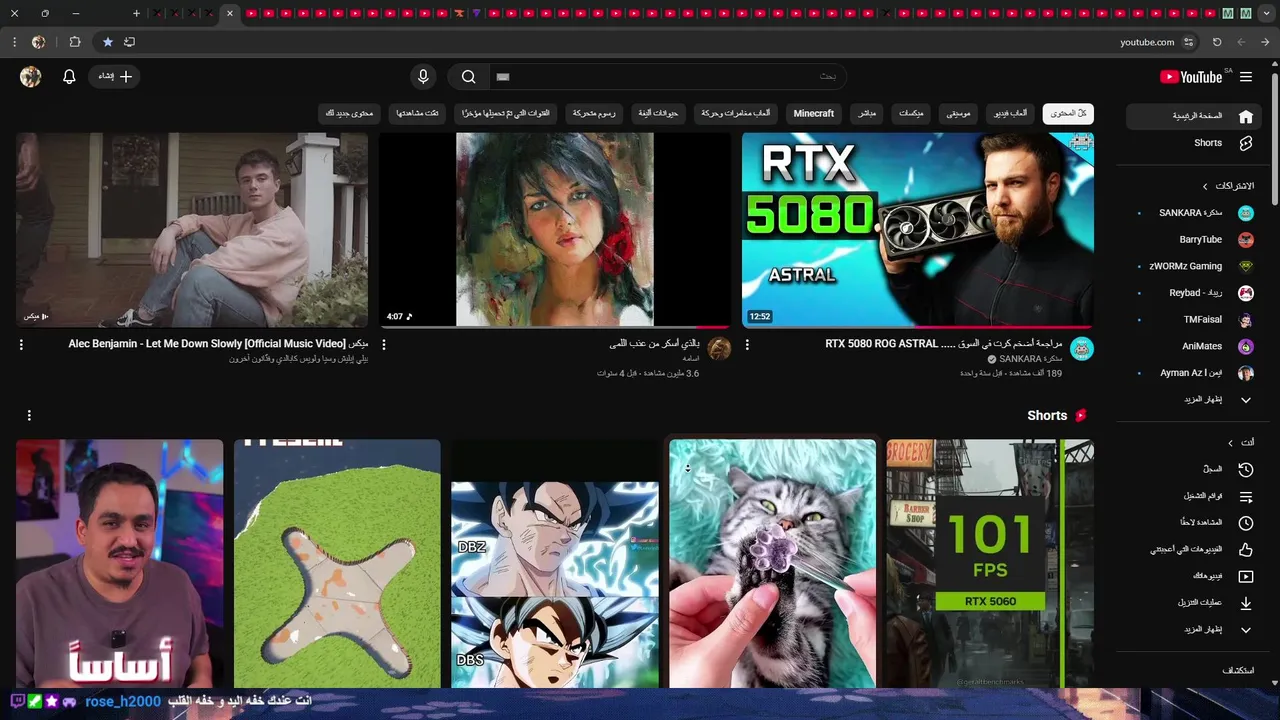Open options for Alec Benjamin video
This screenshot has height=720, width=1280.
(x=21, y=345)
